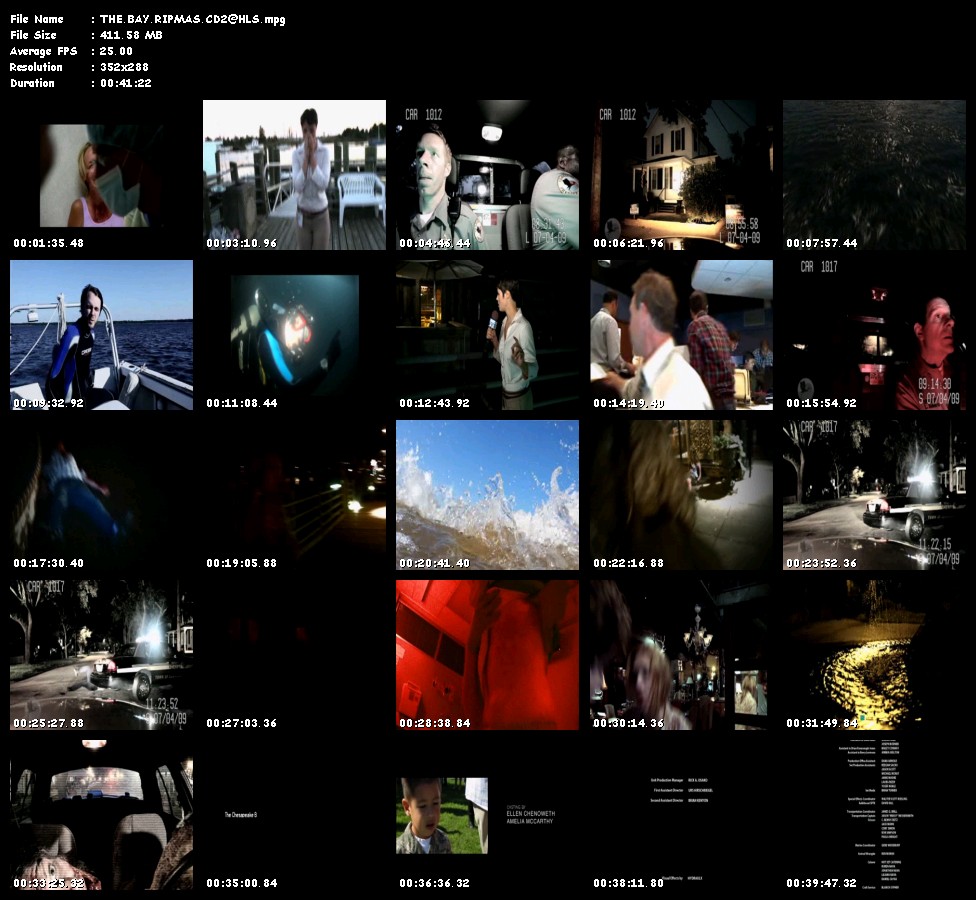Open the dark street thumbnail 00:19:05.88
Screen dimensions: 976x900
(294, 495)
